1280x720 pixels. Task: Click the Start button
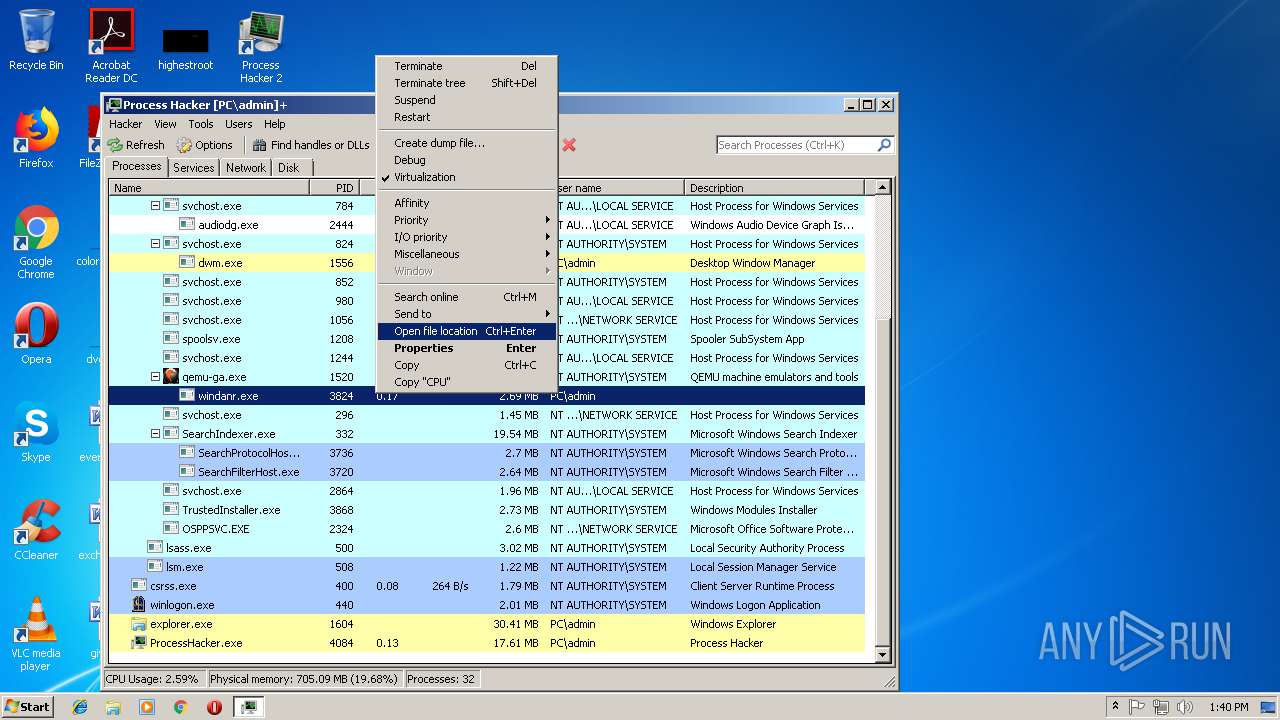(x=28, y=707)
